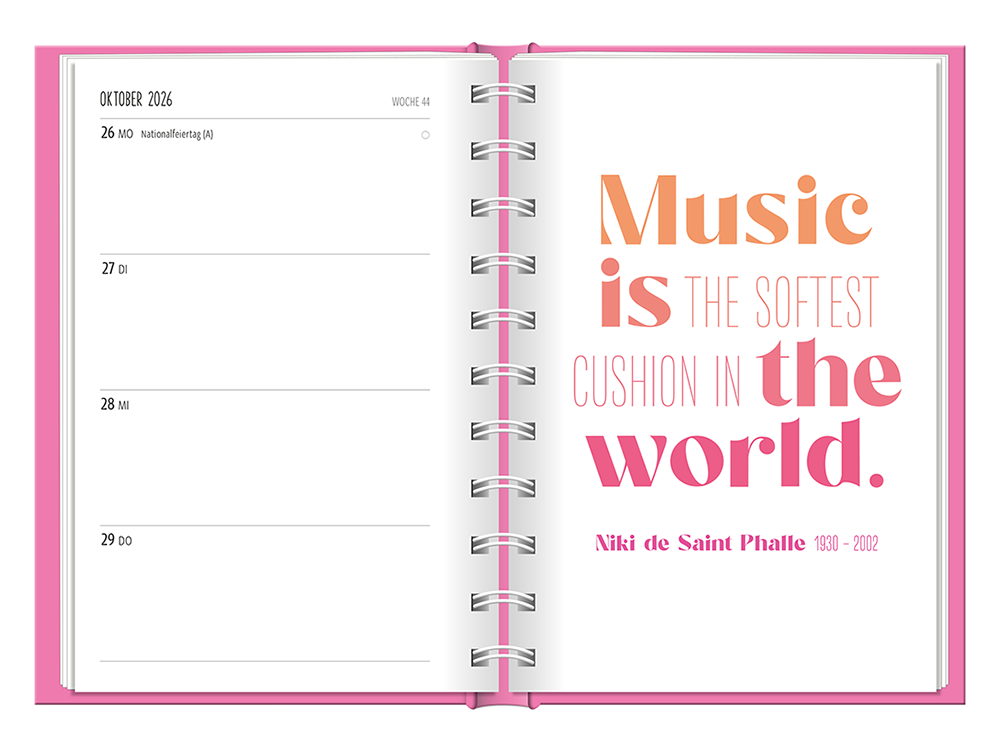The image size is (1000, 750).
Task: Click the thin outlined "THE SOFTEST" text
Action: (783, 302)
